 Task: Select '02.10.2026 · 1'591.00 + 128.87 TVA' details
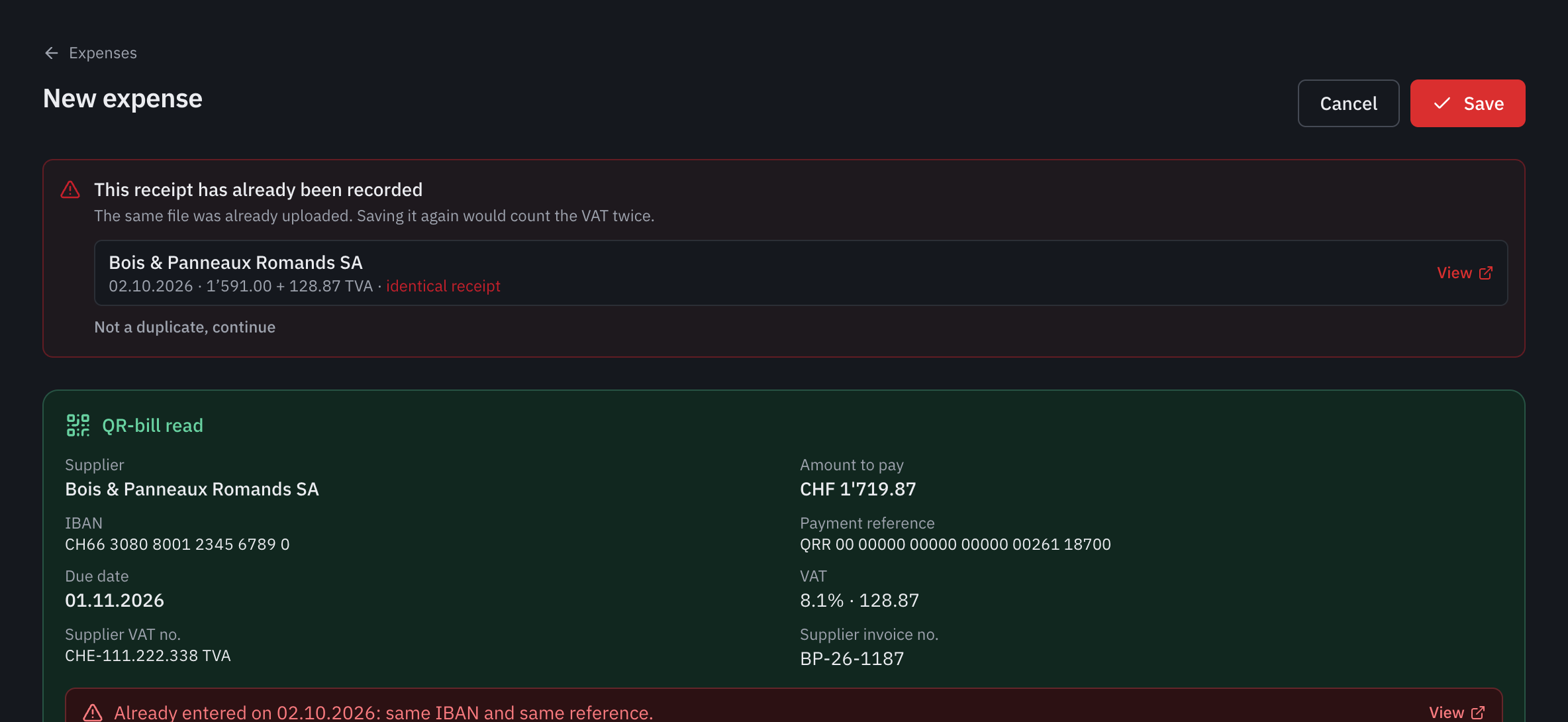coord(241,286)
